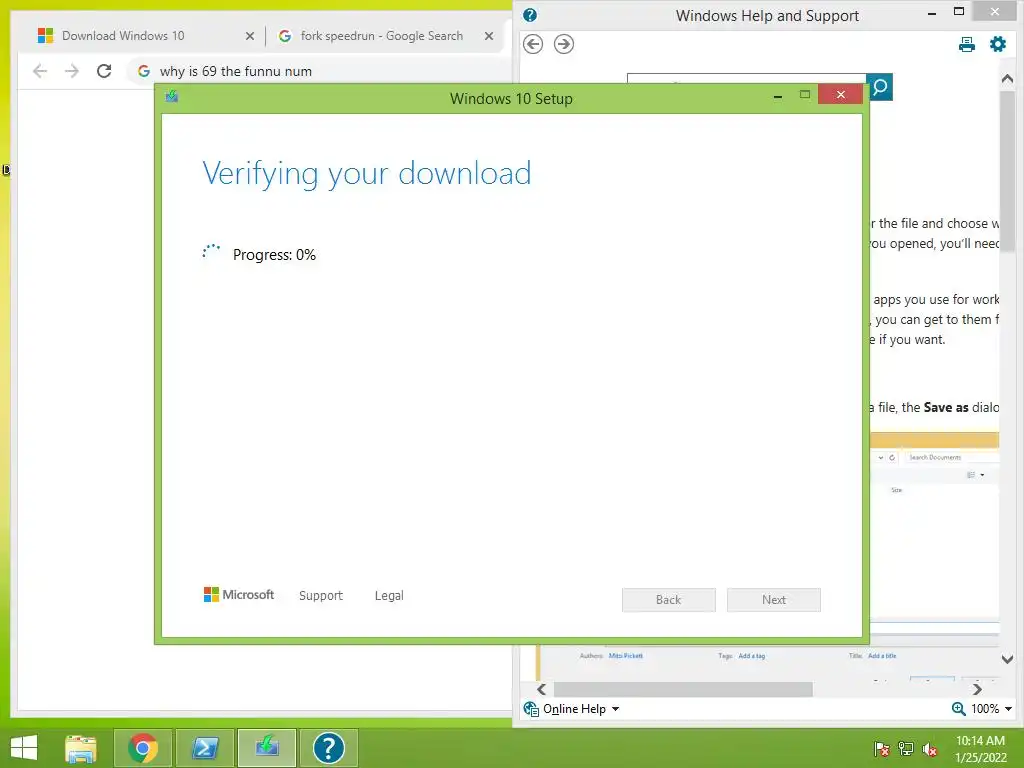1024x768 pixels.
Task: Click the Help search magnifier button
Action: pyautogui.click(x=880, y=87)
